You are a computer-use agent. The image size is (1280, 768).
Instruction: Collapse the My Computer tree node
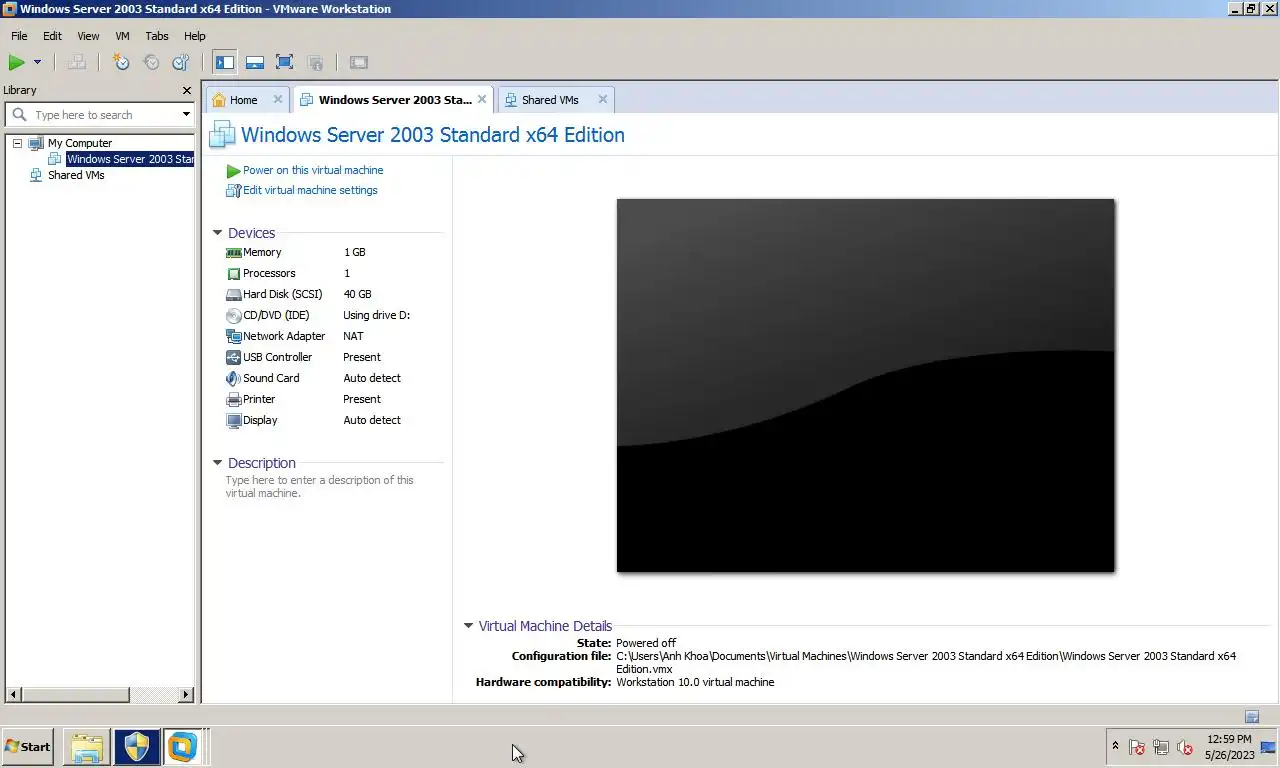tap(17, 143)
